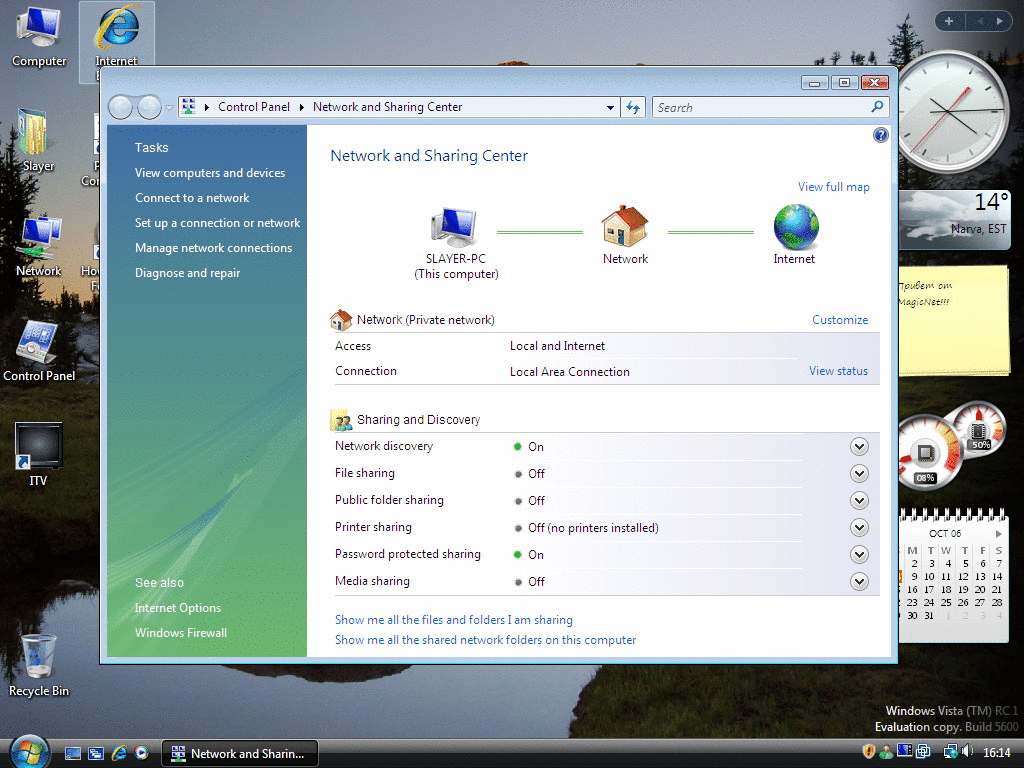Open the ITV desktop shortcut
The image size is (1024, 768).
tap(39, 454)
